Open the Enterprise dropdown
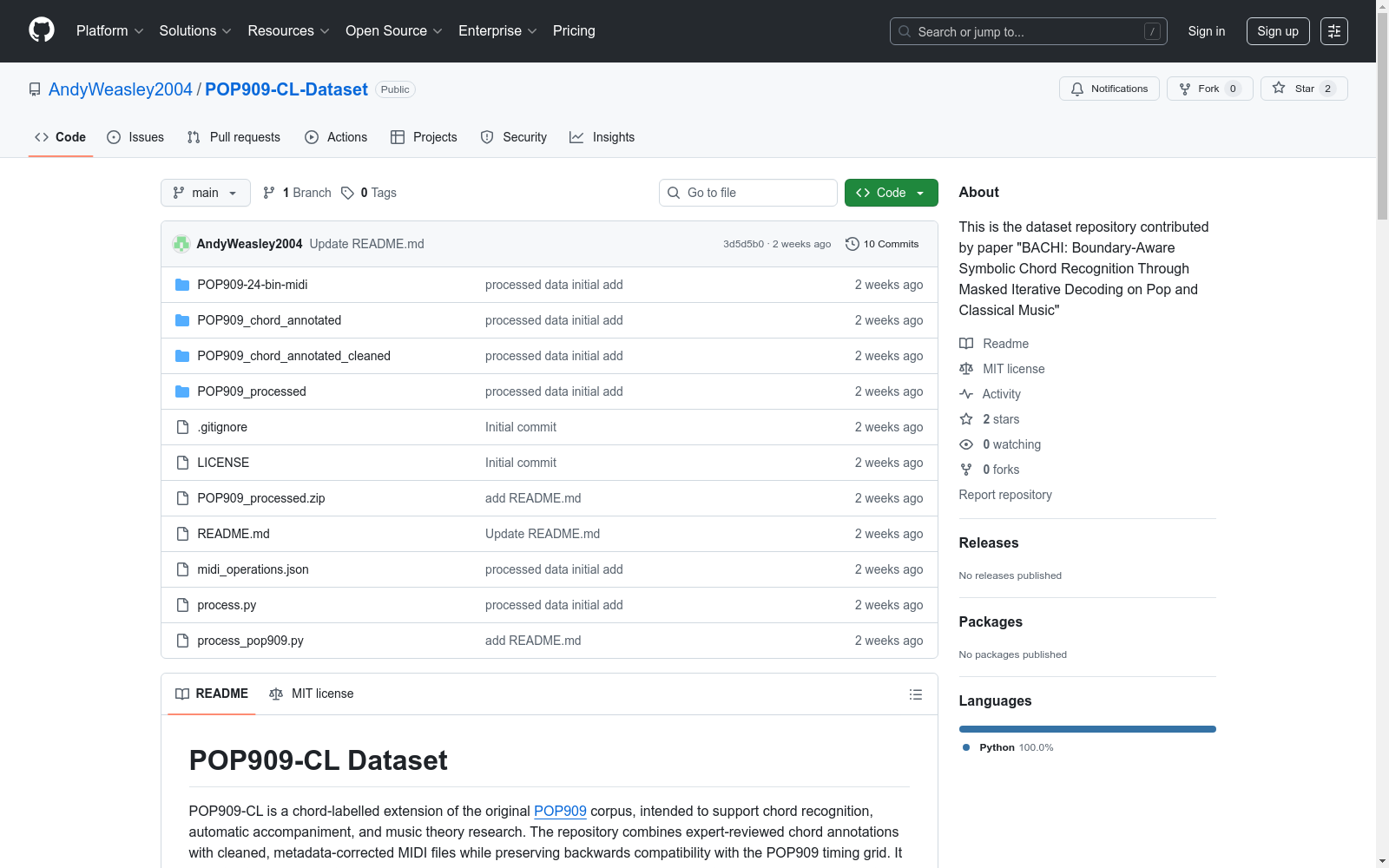Viewport: 1389px width, 868px height. coord(497,31)
